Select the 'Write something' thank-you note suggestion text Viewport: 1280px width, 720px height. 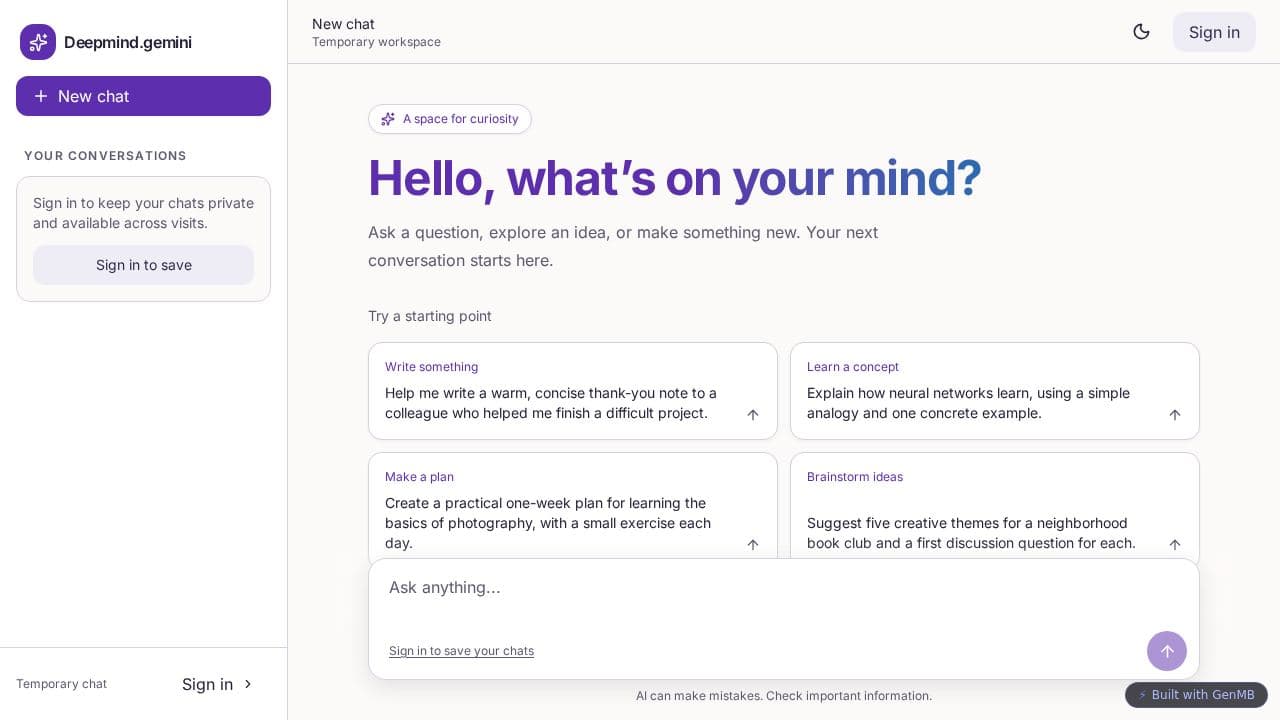551,403
